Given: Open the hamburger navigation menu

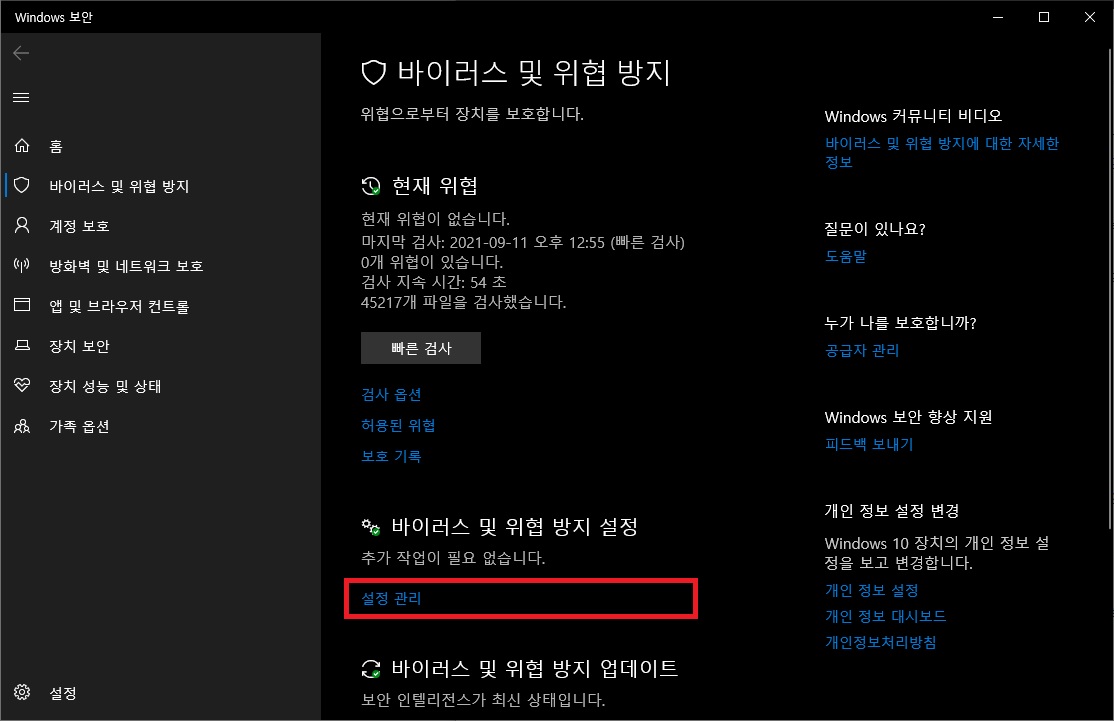Looking at the screenshot, I should tap(21, 97).
